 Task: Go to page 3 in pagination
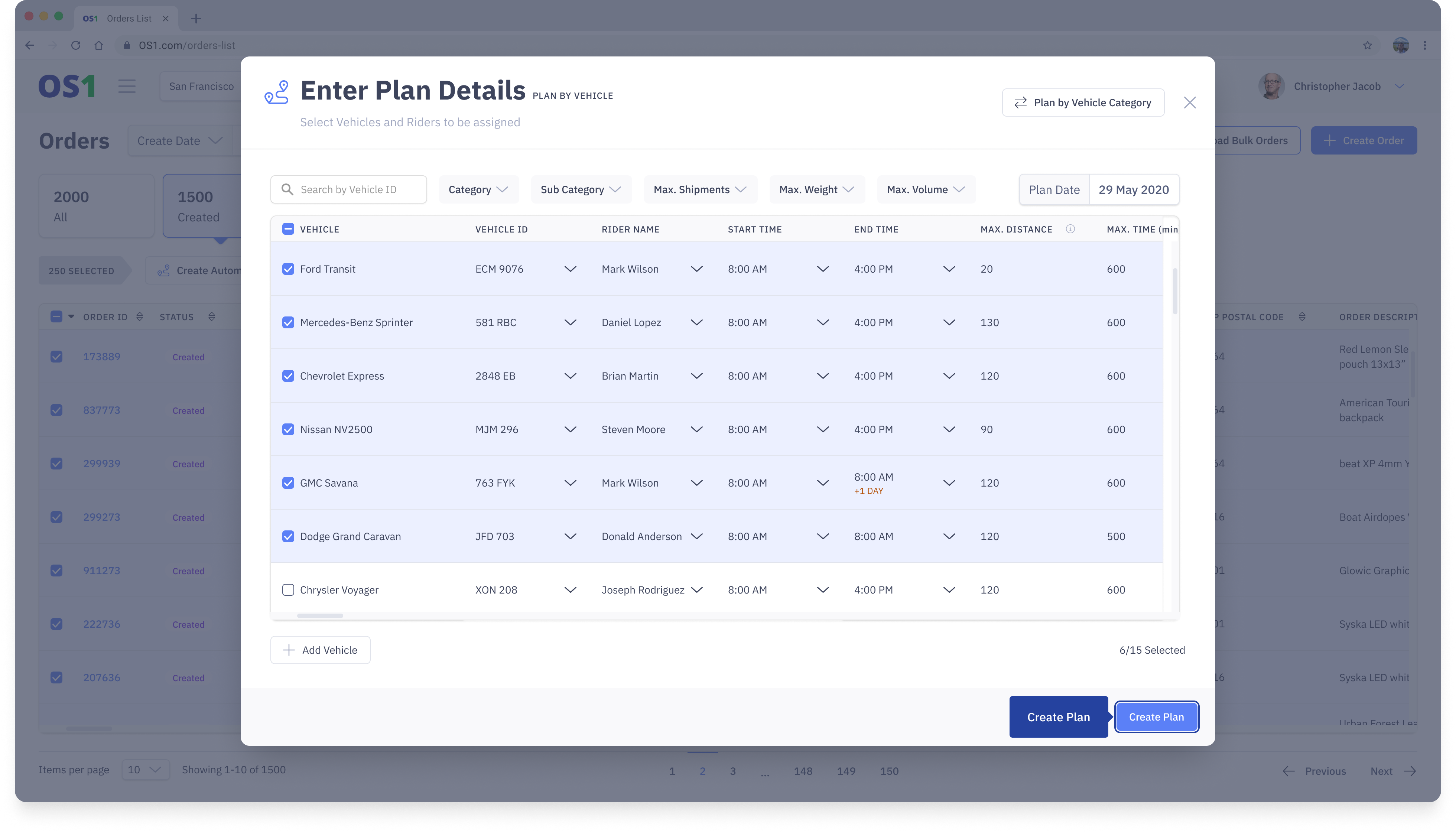(x=732, y=771)
